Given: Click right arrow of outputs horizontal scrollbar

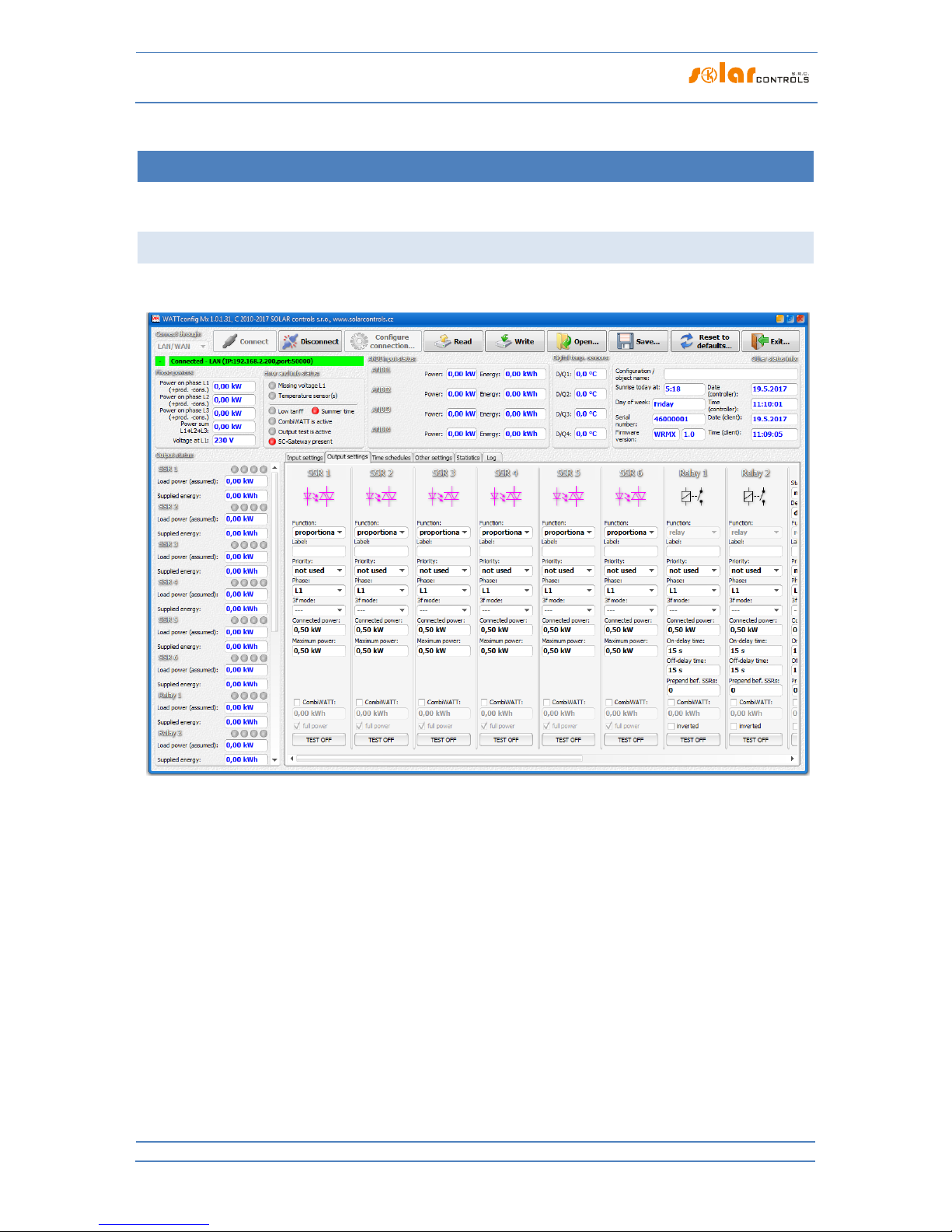Looking at the screenshot, I should pos(791,759).
